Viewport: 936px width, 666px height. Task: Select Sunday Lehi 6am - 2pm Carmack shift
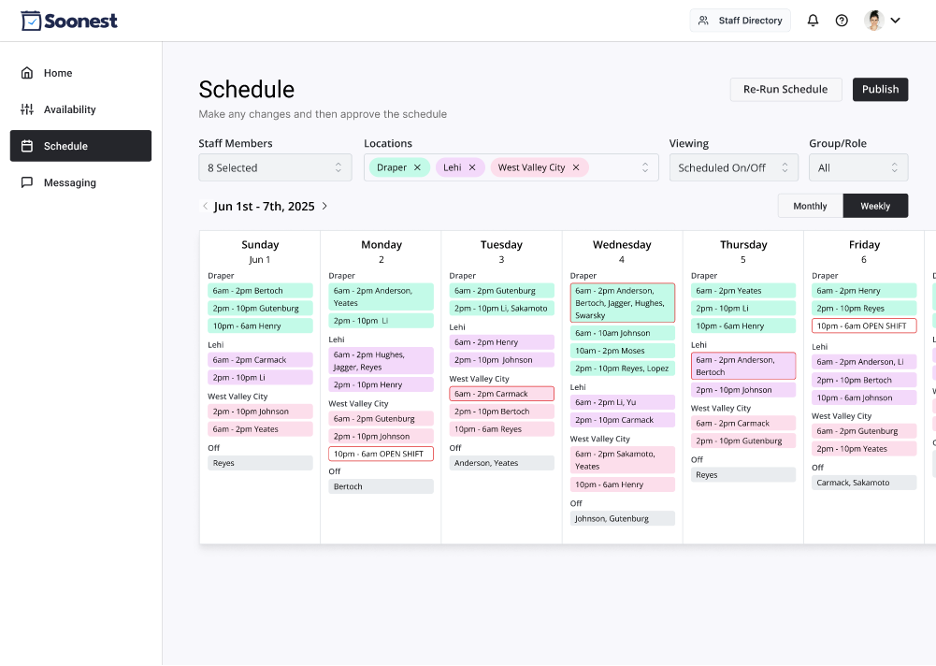(x=260, y=360)
